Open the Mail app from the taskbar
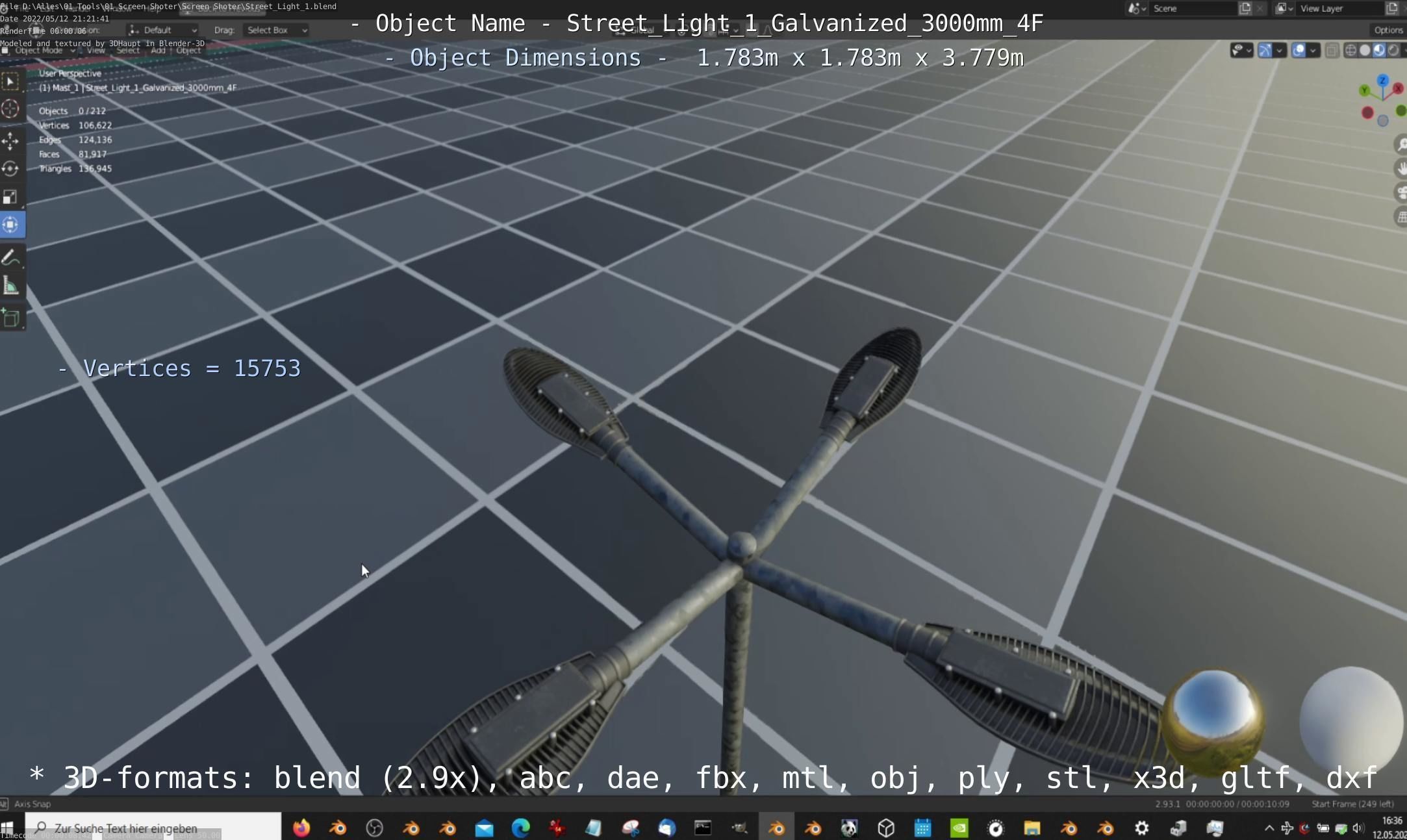Viewport: 1407px width, 840px height. pyautogui.click(x=484, y=828)
